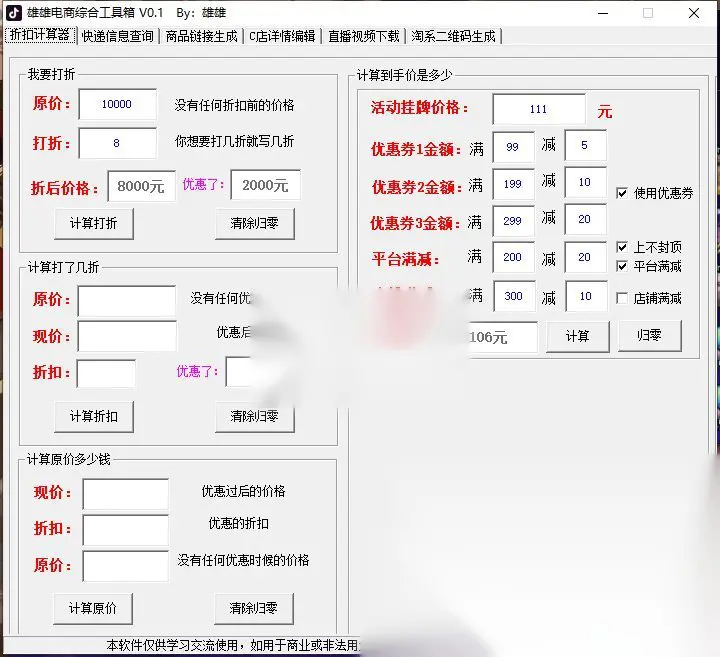Click the 活动挂牌价格 label
The width and height of the screenshot is (720, 657).
click(x=419, y=107)
